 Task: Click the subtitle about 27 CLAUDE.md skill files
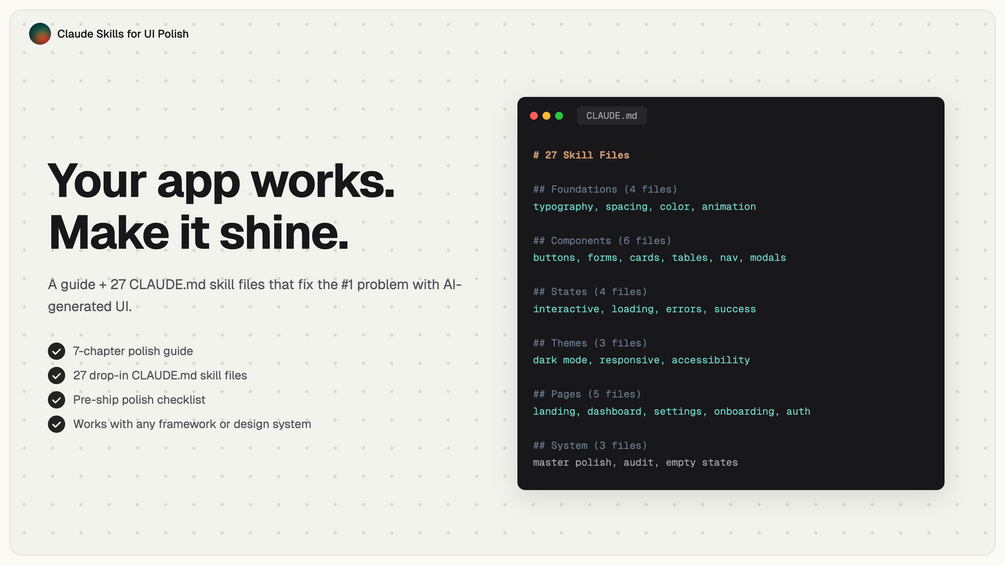[x=254, y=295]
